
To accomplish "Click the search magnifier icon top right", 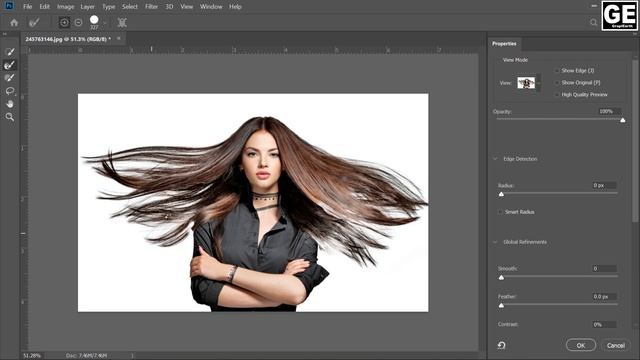I will 593,22.
